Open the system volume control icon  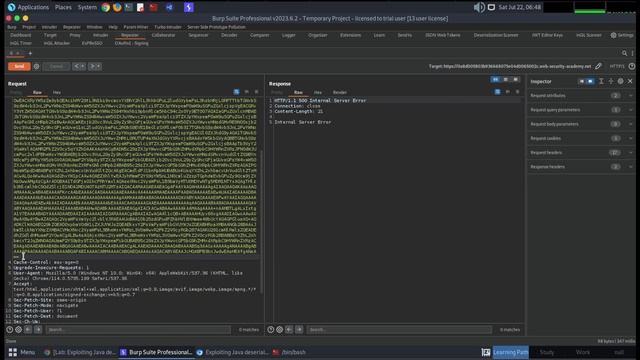[x=479, y=7]
